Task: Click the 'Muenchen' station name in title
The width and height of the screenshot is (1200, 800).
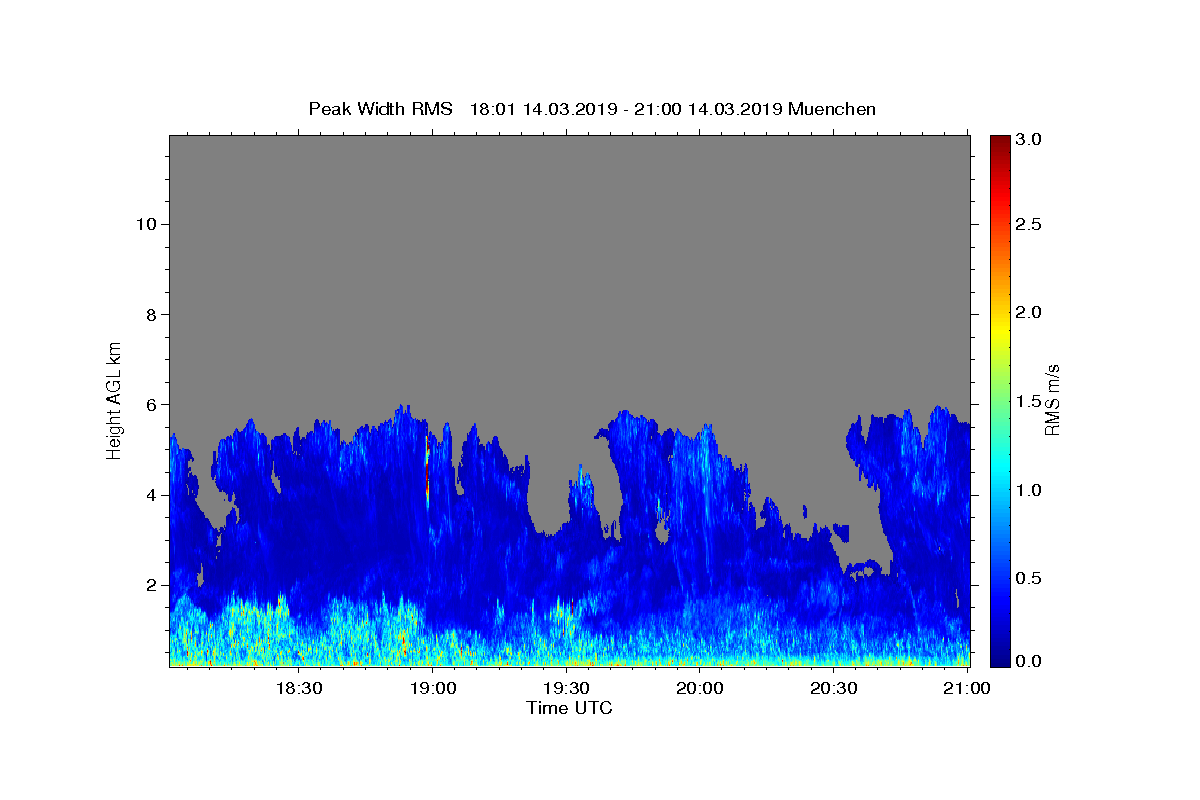Action: point(832,109)
